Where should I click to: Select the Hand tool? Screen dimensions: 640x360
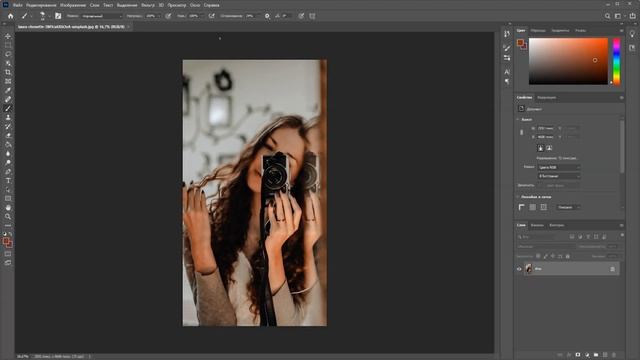pyautogui.click(x=8, y=208)
